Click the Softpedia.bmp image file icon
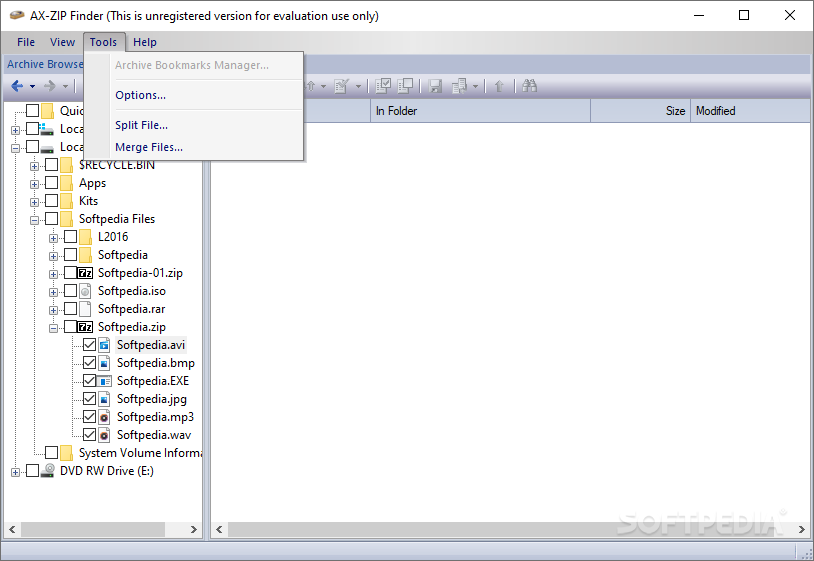Screen dimensions: 814x561 pyautogui.click(x=104, y=363)
